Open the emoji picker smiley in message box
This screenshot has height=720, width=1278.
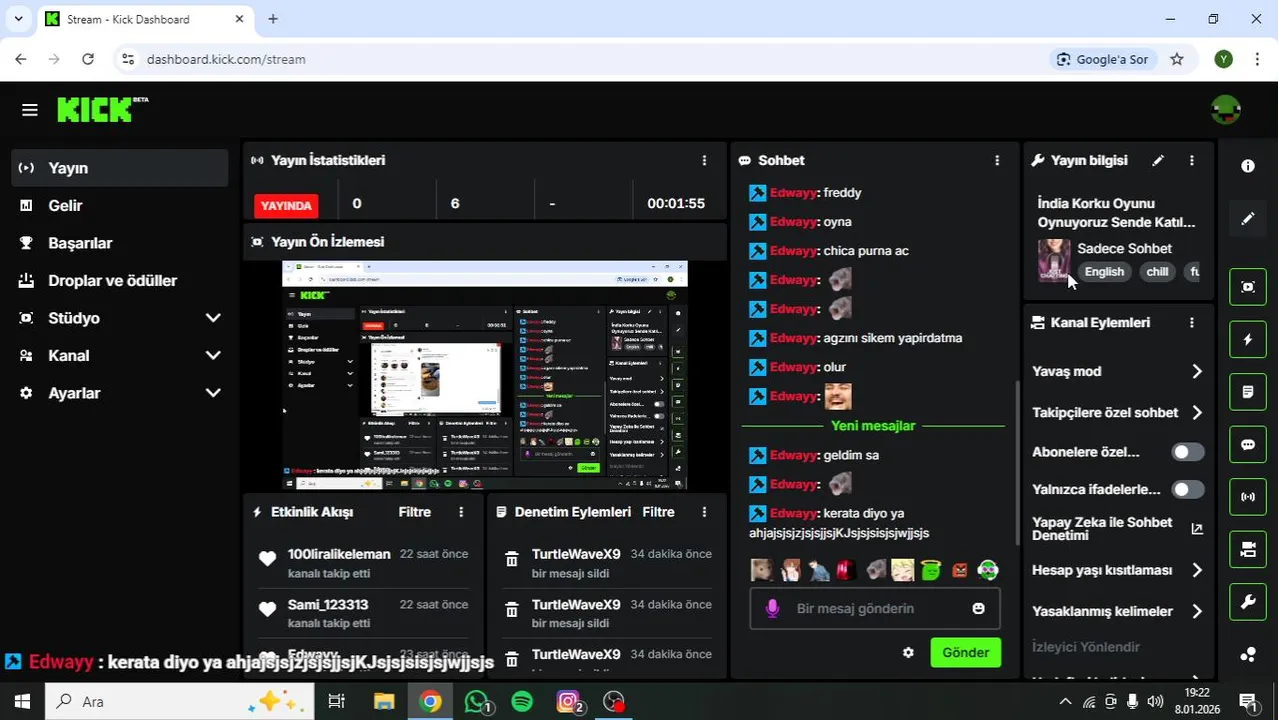coord(978,608)
